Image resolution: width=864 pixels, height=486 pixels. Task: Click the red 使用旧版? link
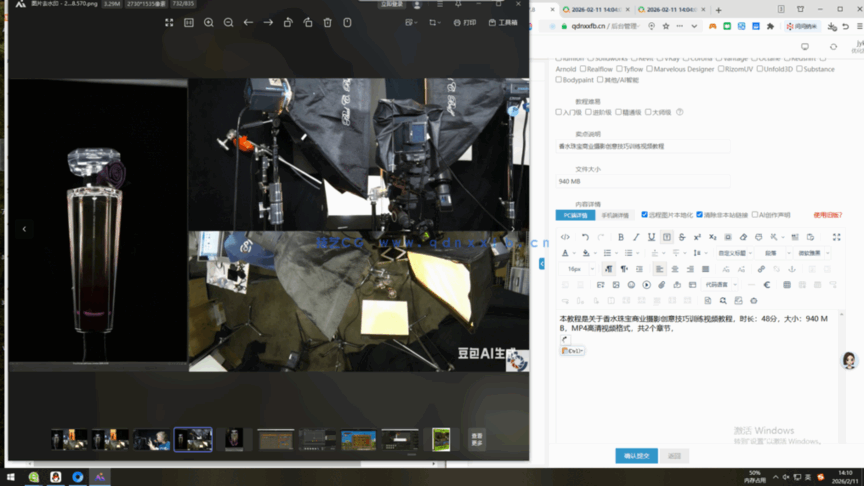[828, 215]
